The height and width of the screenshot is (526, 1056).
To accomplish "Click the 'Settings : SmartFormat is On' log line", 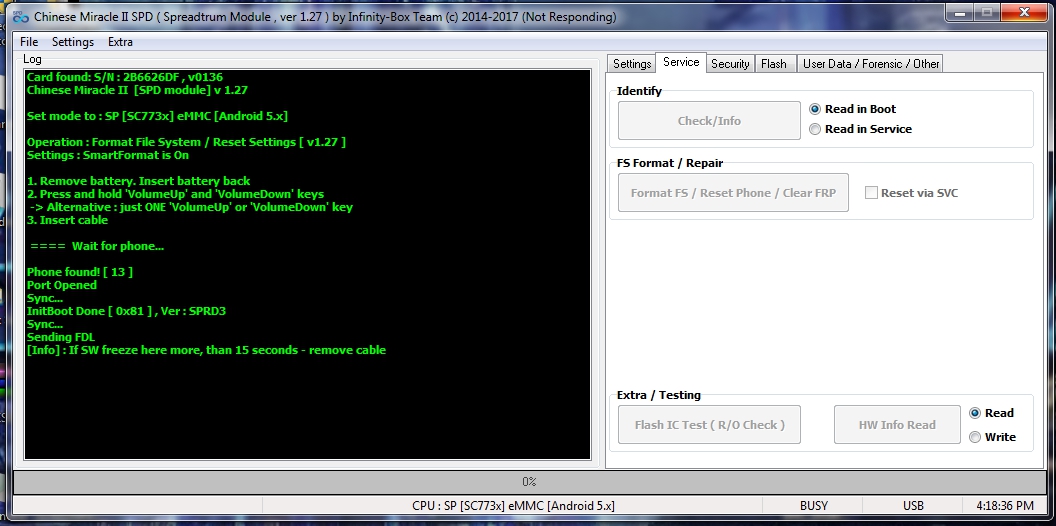I will coord(108,155).
